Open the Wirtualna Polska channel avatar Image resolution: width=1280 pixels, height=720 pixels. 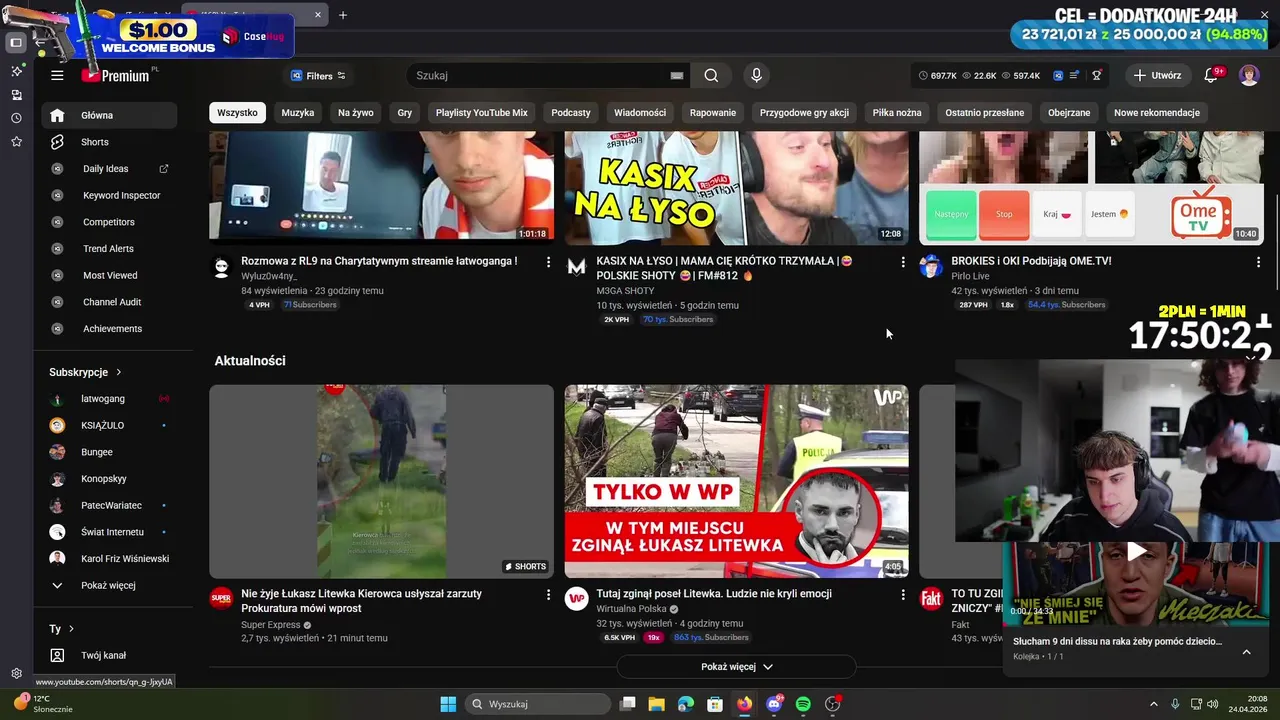[576, 599]
